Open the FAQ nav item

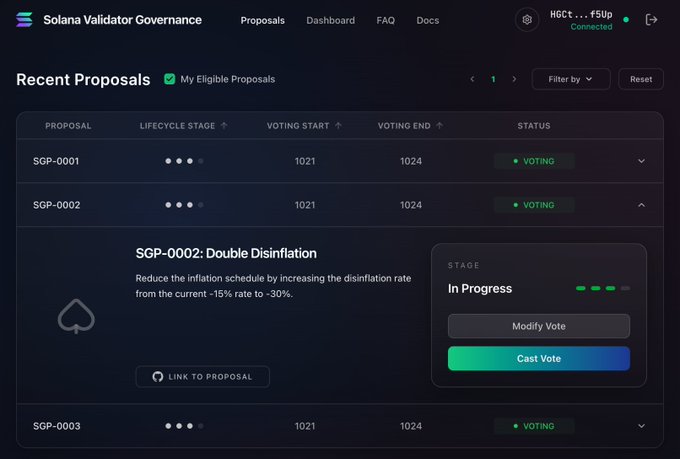(386, 20)
